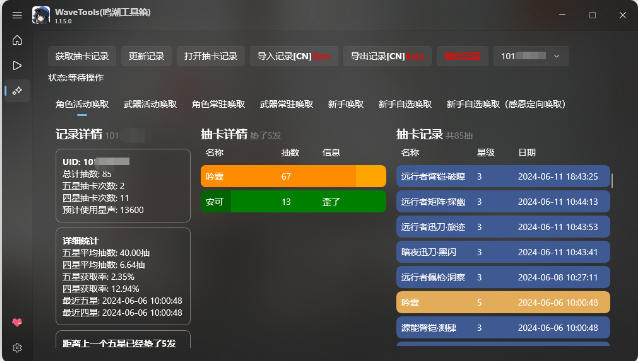638x361 pixels.
Task: Select the orange 吟霖 67 pull bar
Action: (293, 176)
